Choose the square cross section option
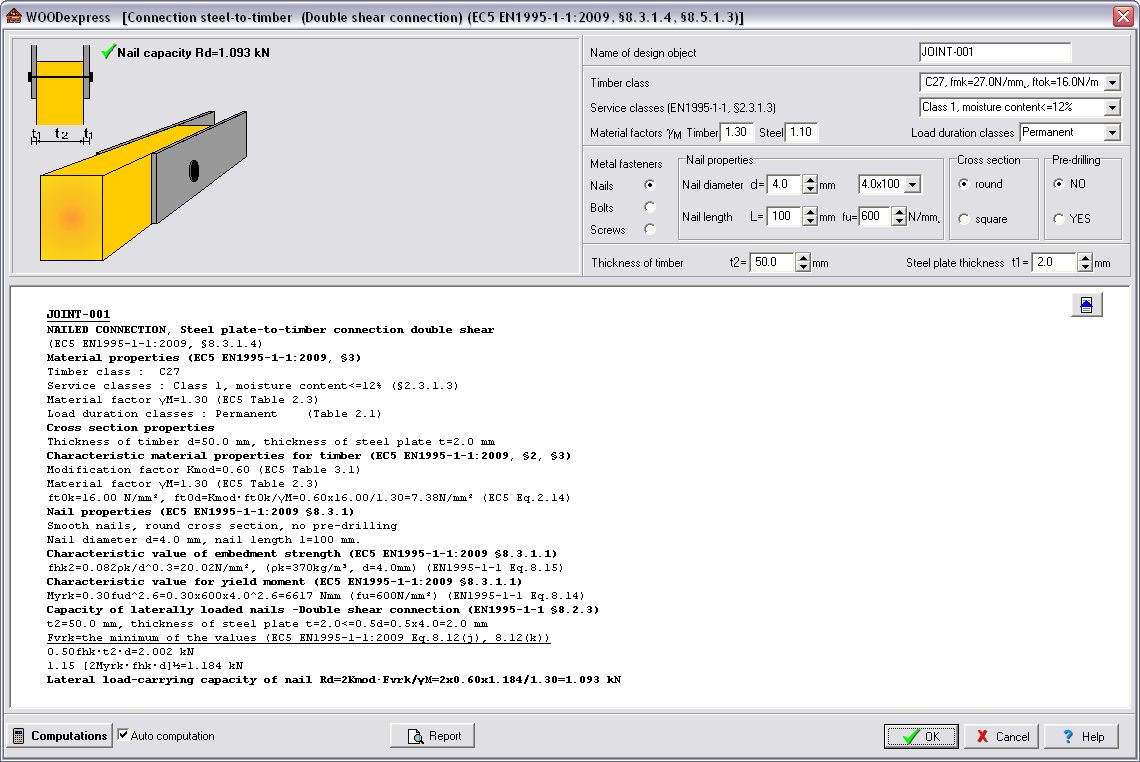The width and height of the screenshot is (1140, 762). pyautogui.click(x=963, y=218)
